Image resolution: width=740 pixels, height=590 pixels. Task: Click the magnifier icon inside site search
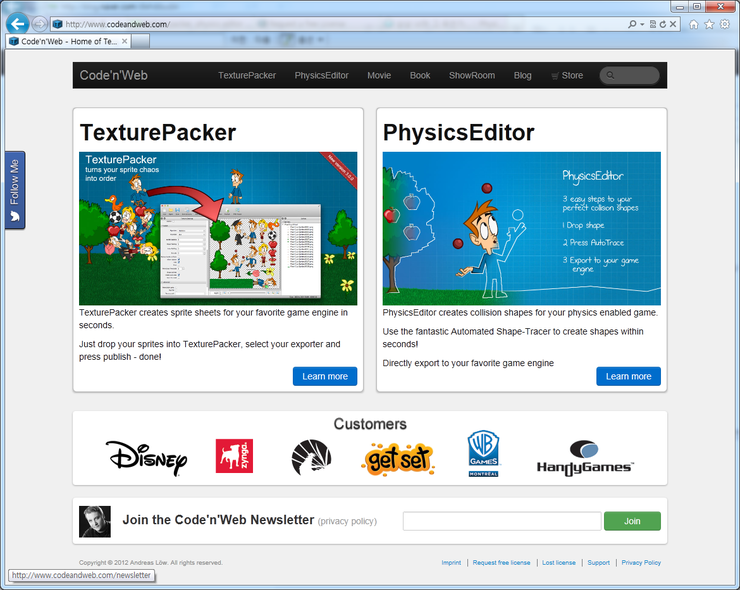(x=610, y=75)
